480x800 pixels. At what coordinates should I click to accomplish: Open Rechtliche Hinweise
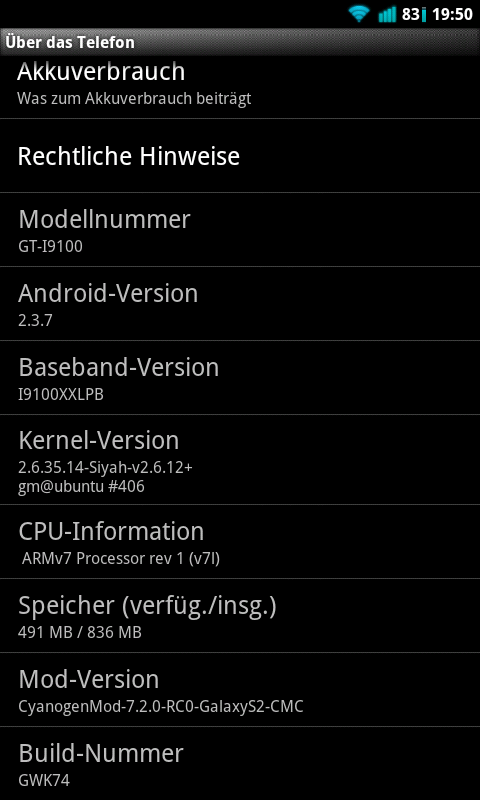pos(240,156)
